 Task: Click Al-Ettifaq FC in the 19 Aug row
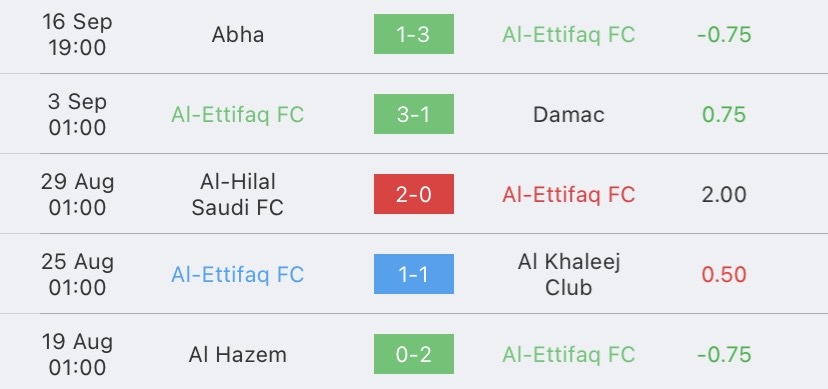click(568, 355)
